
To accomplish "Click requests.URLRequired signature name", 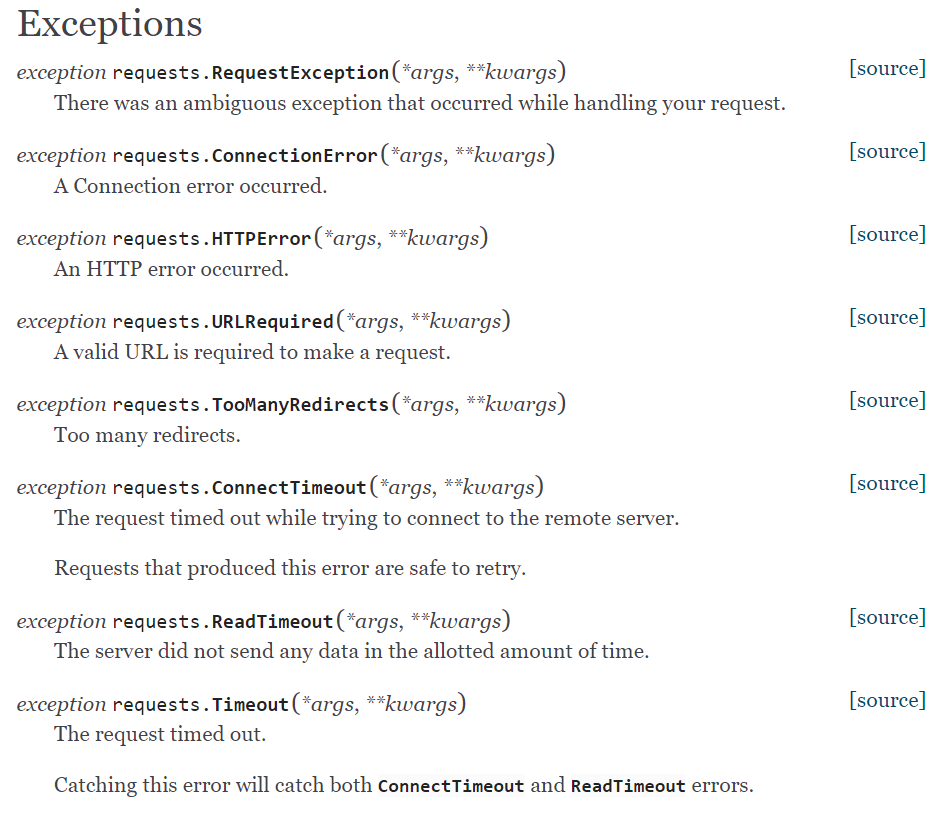I will pos(223,322).
